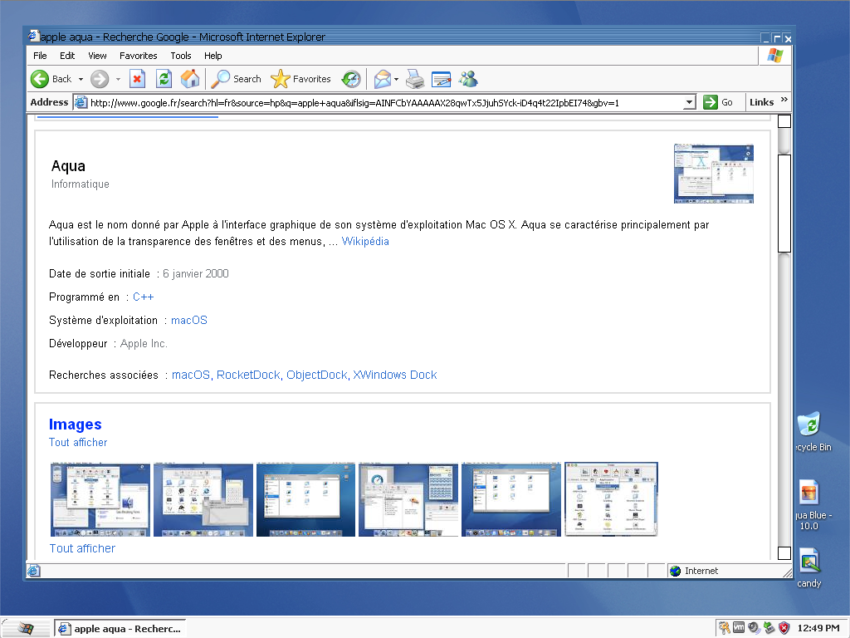Open the address bar dropdown arrow
Screen dimensions: 850x638
click(x=689, y=102)
